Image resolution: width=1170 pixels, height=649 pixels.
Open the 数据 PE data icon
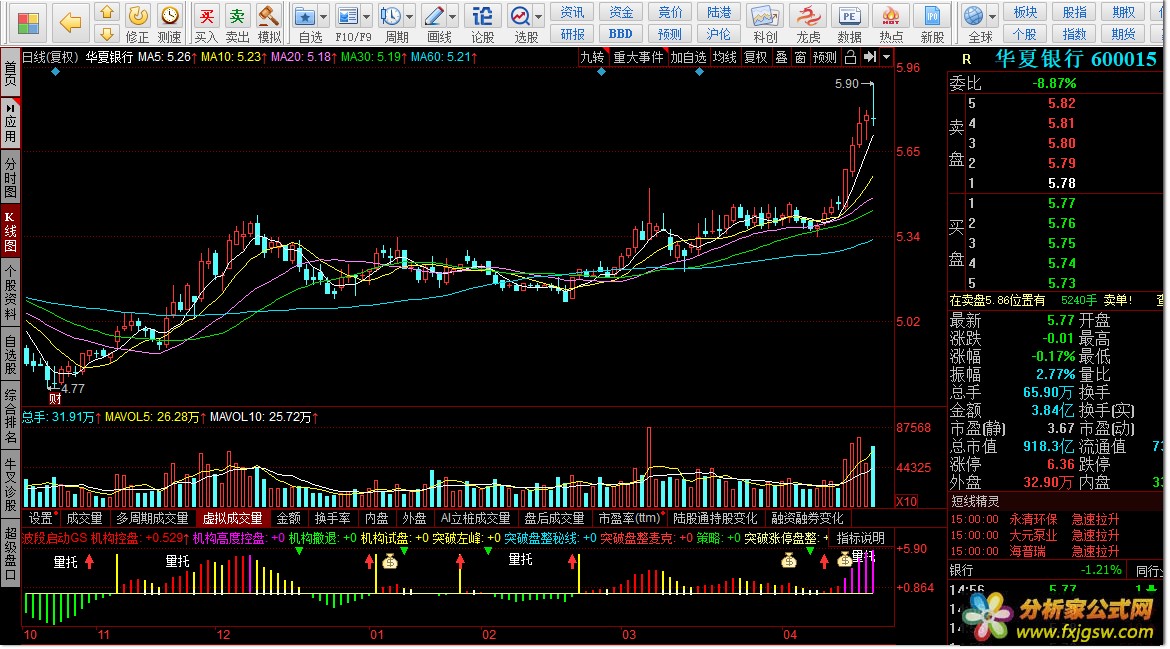[x=849, y=24]
